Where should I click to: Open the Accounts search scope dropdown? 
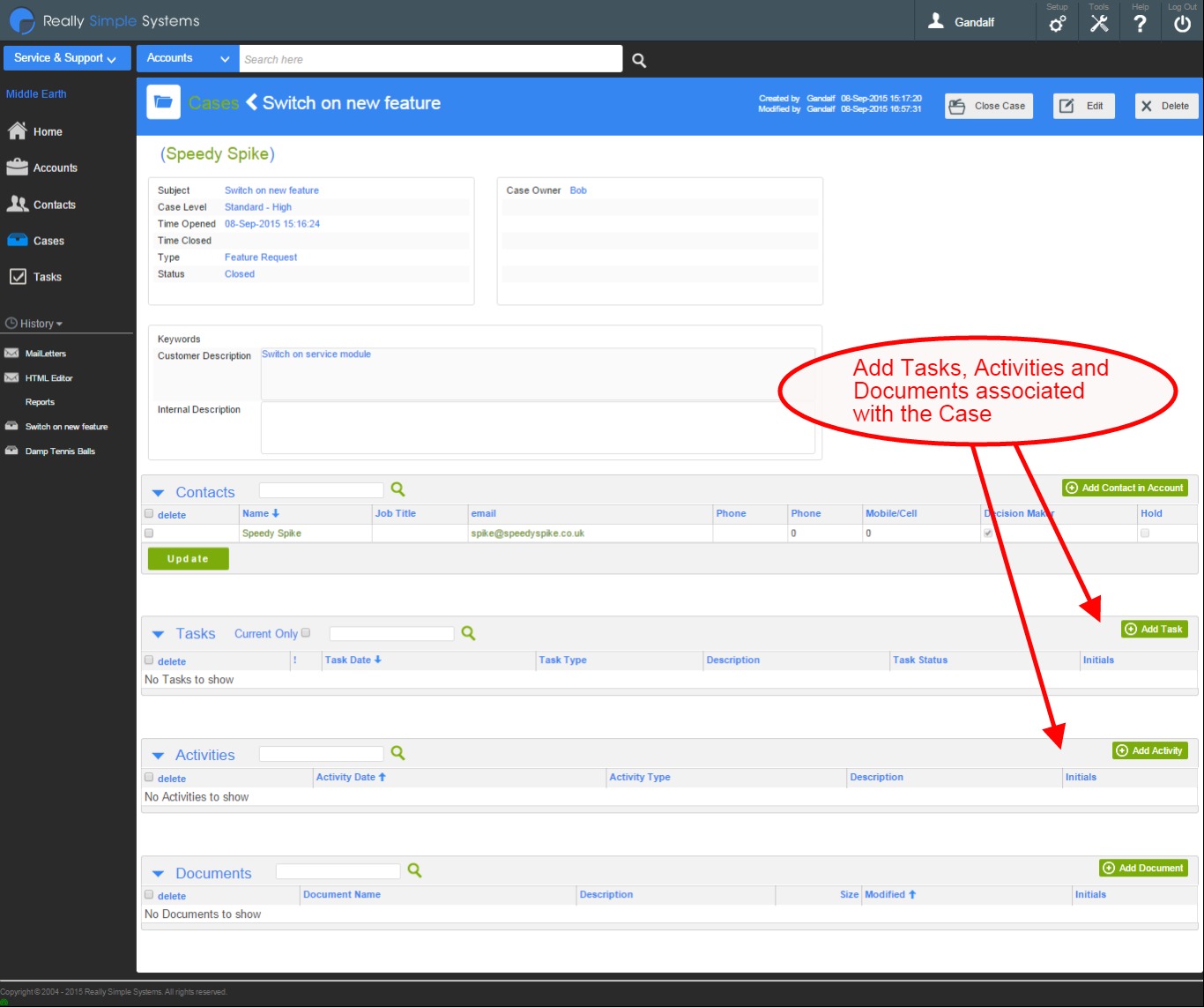pos(187,58)
